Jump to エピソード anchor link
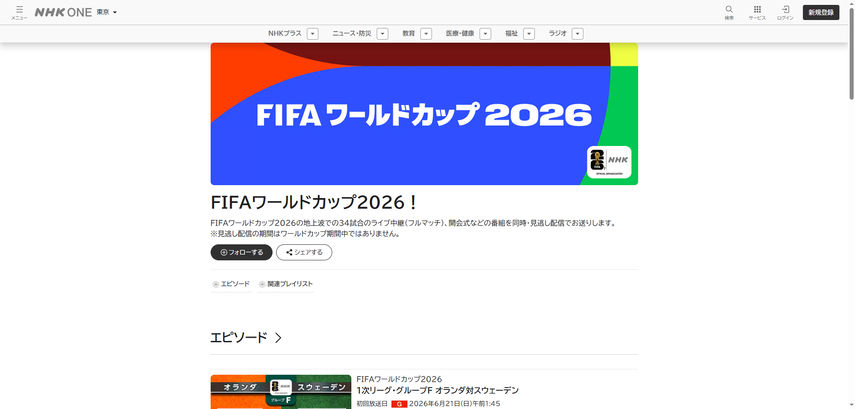The height and width of the screenshot is (409, 855). (x=231, y=284)
